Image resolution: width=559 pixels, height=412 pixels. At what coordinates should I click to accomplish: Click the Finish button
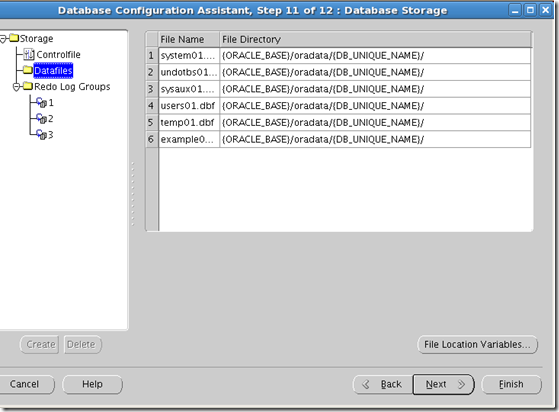point(512,384)
